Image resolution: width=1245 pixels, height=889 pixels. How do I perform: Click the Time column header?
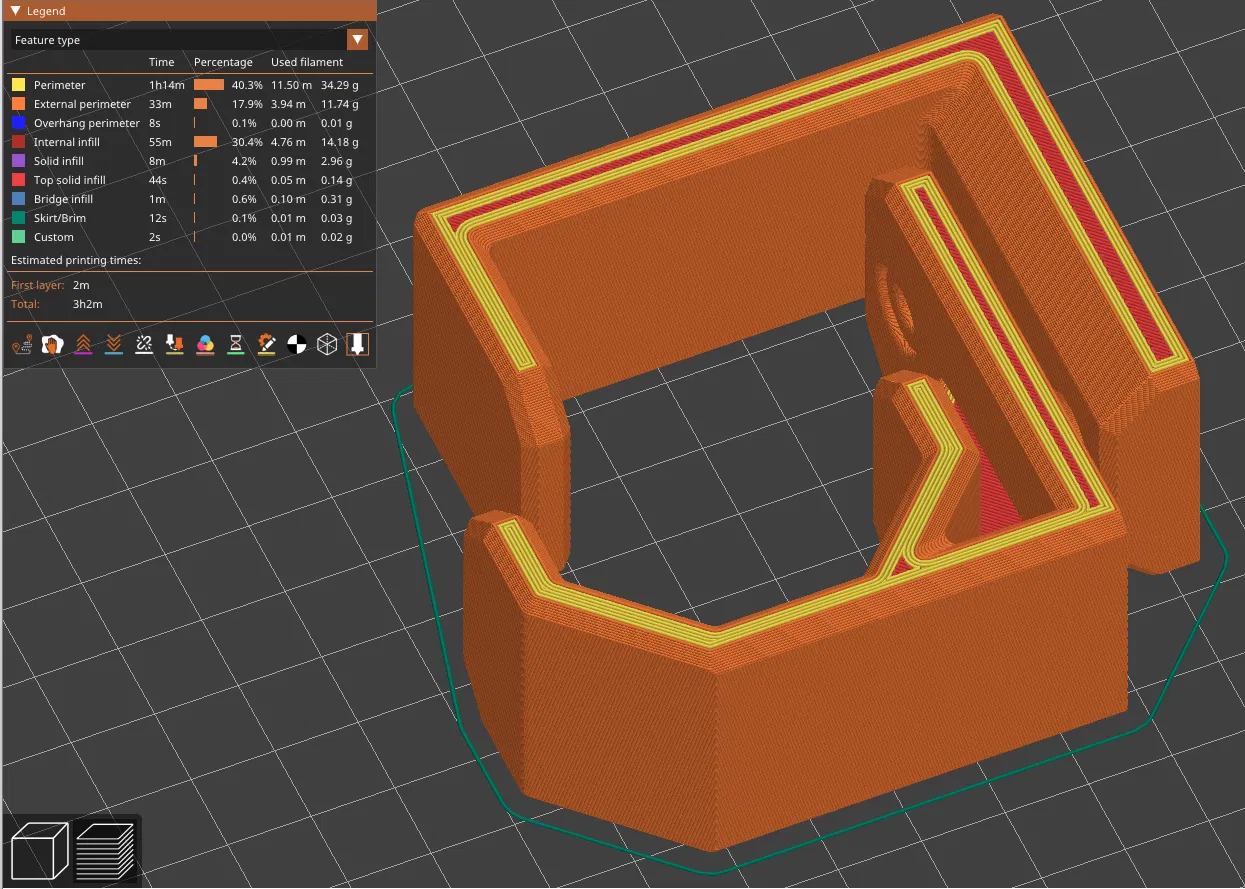pyautogui.click(x=161, y=62)
